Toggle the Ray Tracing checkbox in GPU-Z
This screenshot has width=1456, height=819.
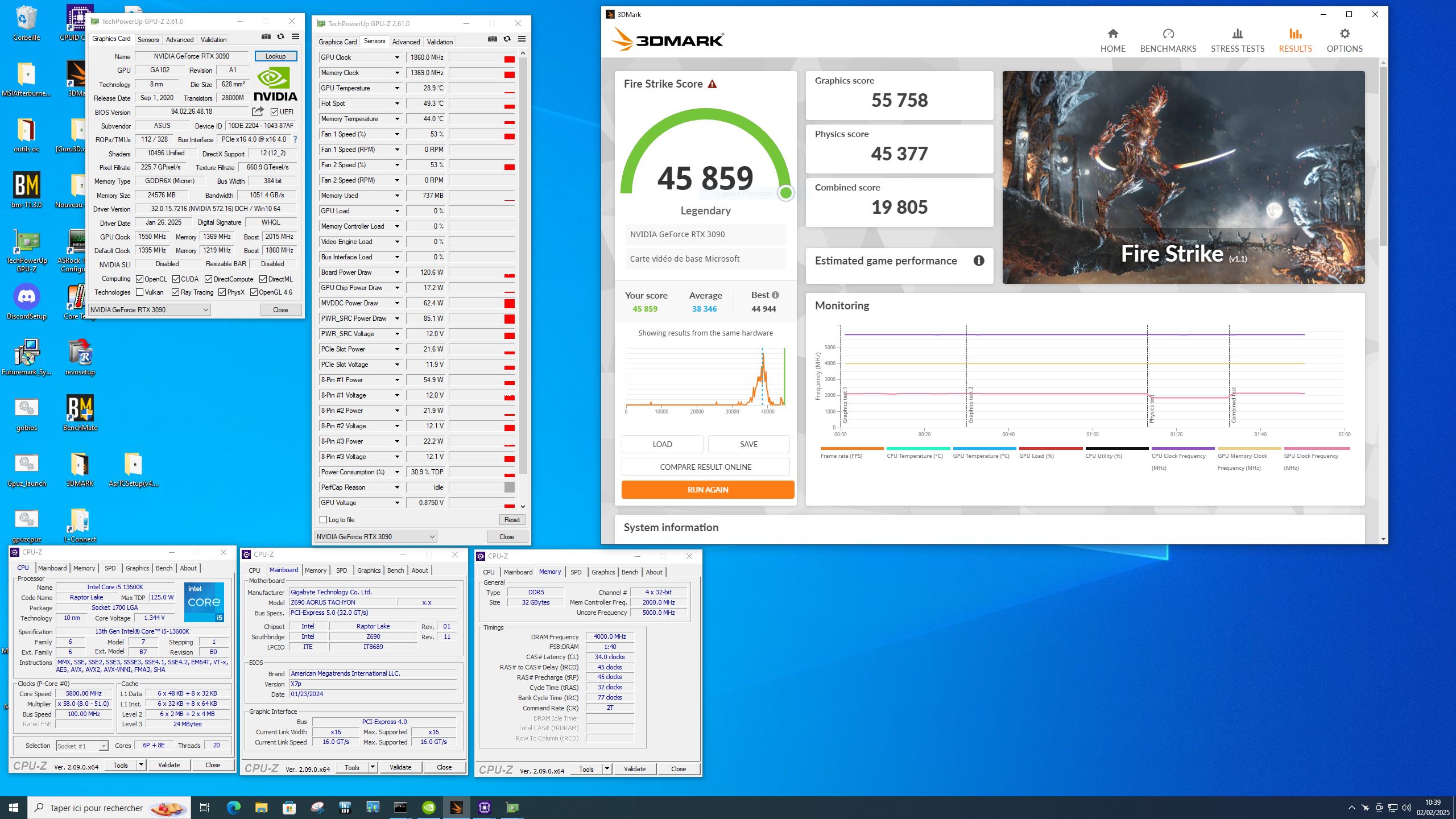coord(175,292)
